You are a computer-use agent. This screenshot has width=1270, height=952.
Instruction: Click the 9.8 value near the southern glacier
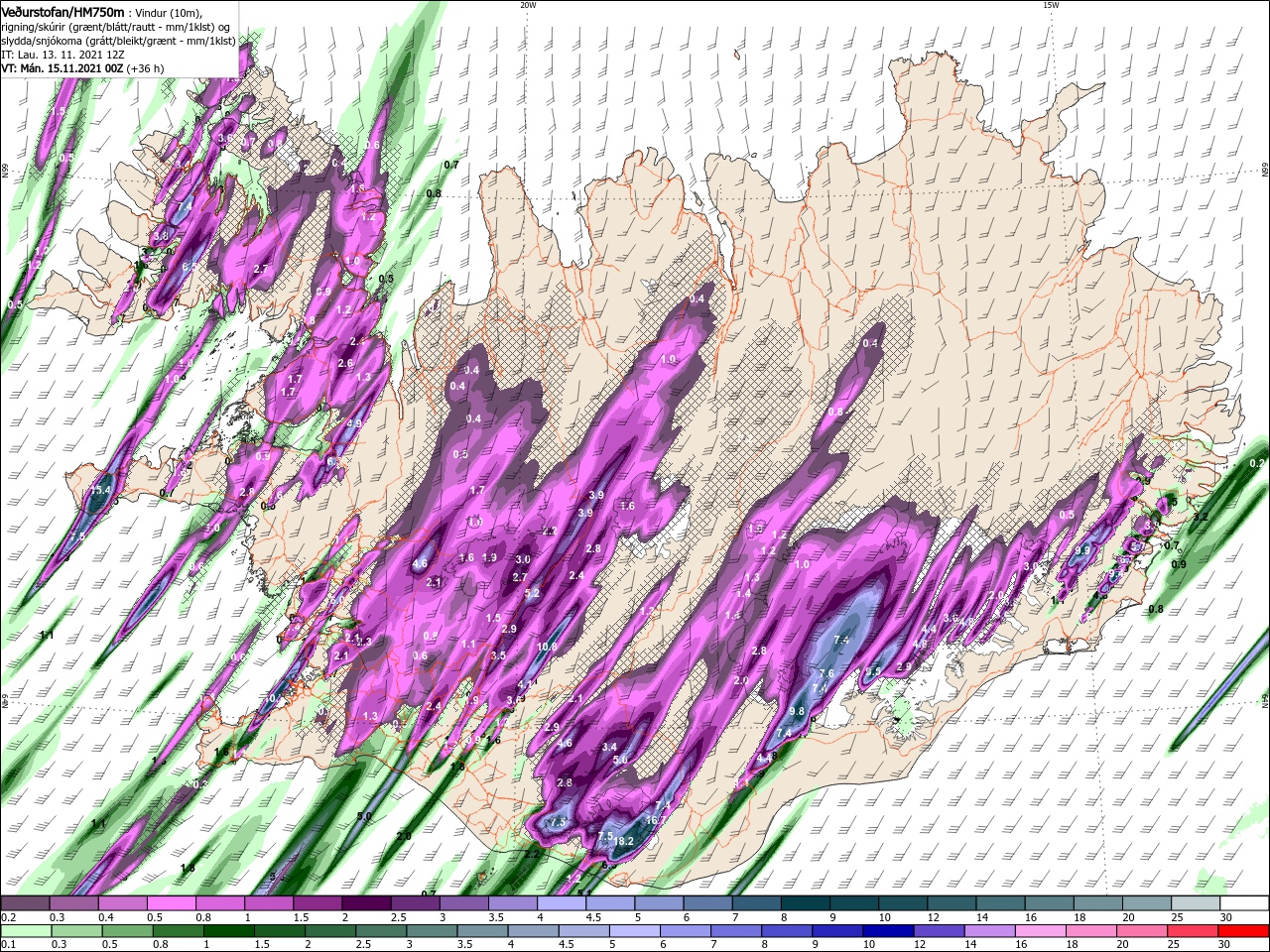797,711
